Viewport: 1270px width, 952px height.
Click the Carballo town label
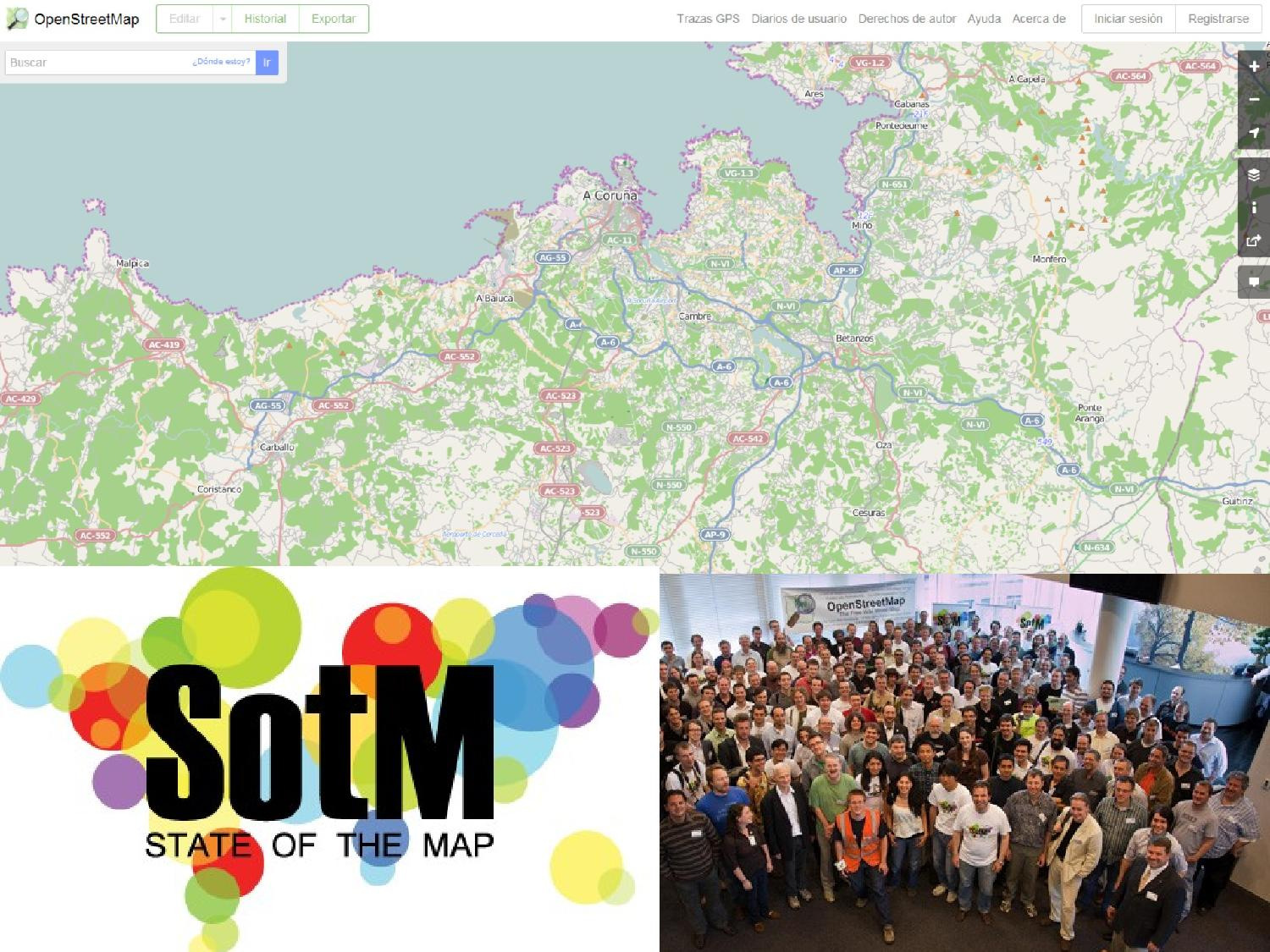(x=277, y=447)
